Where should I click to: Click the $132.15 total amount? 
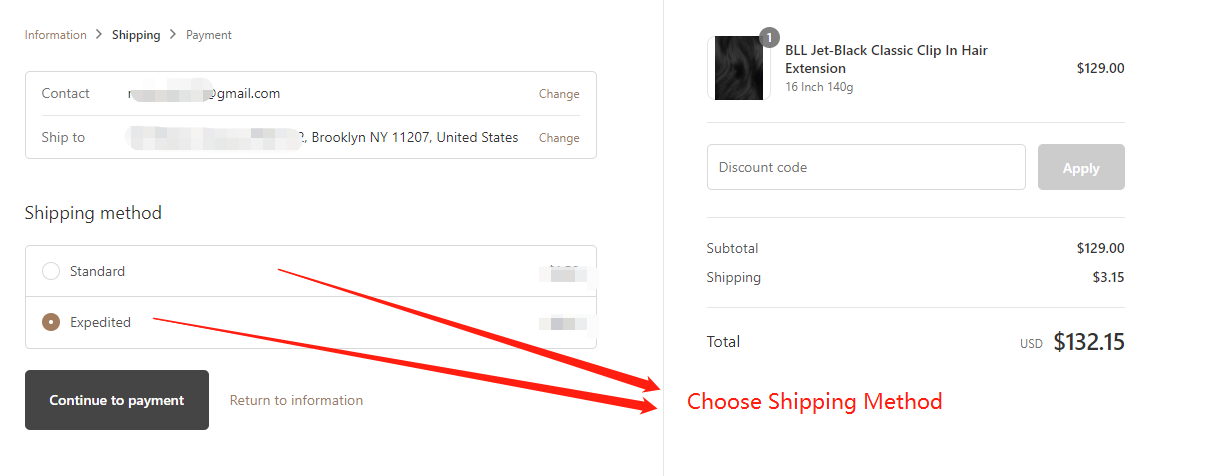(1088, 342)
